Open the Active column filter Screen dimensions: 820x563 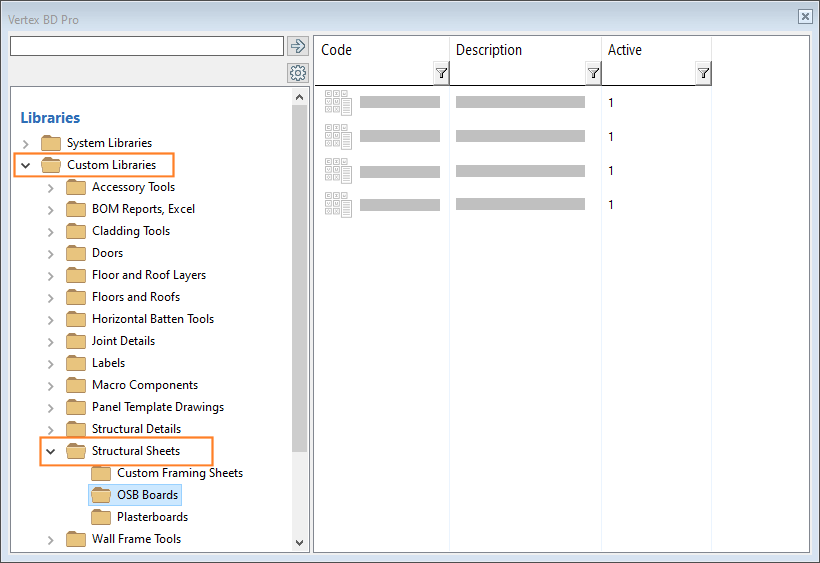[x=703, y=73]
